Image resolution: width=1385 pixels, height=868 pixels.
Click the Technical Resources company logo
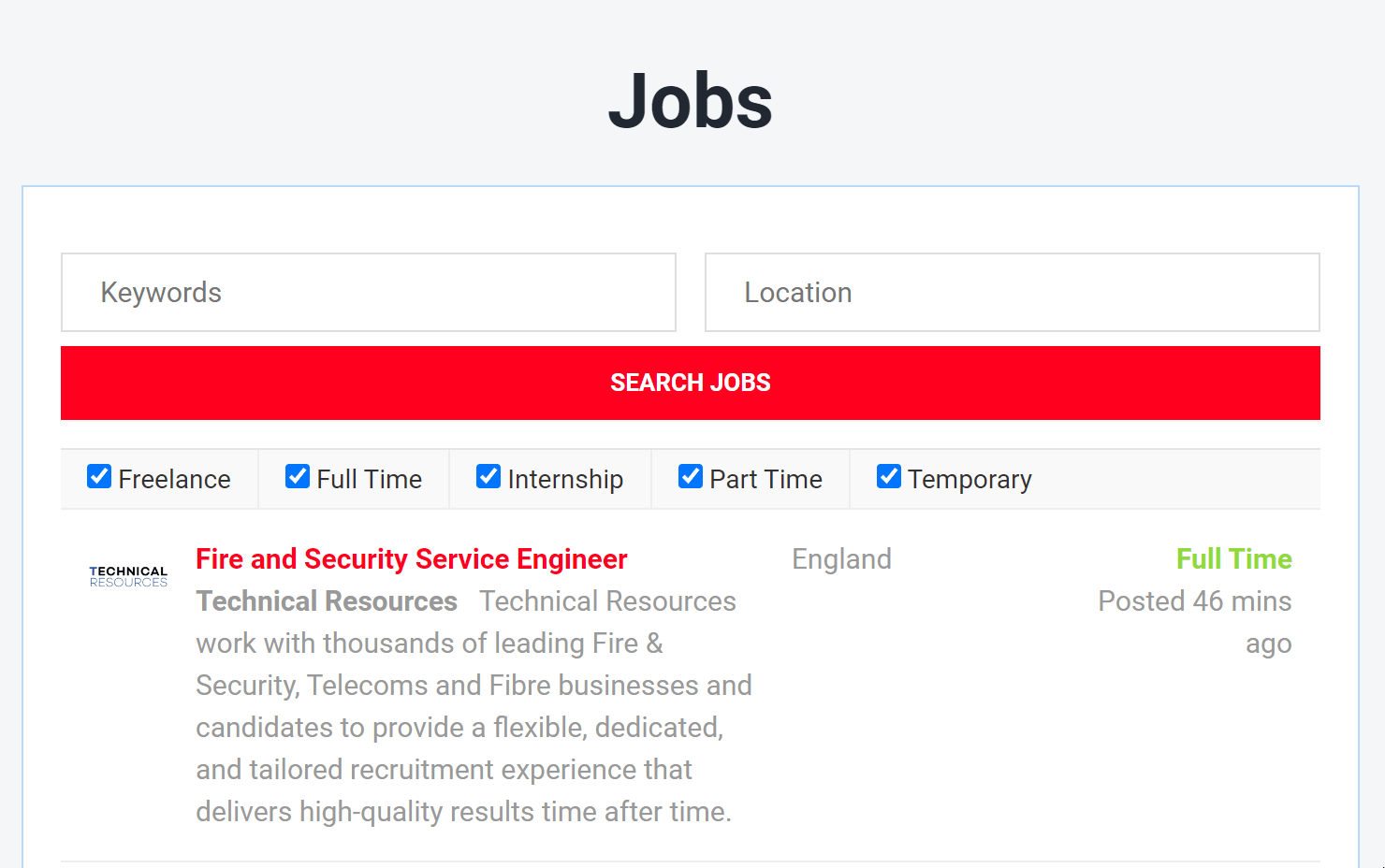128,576
